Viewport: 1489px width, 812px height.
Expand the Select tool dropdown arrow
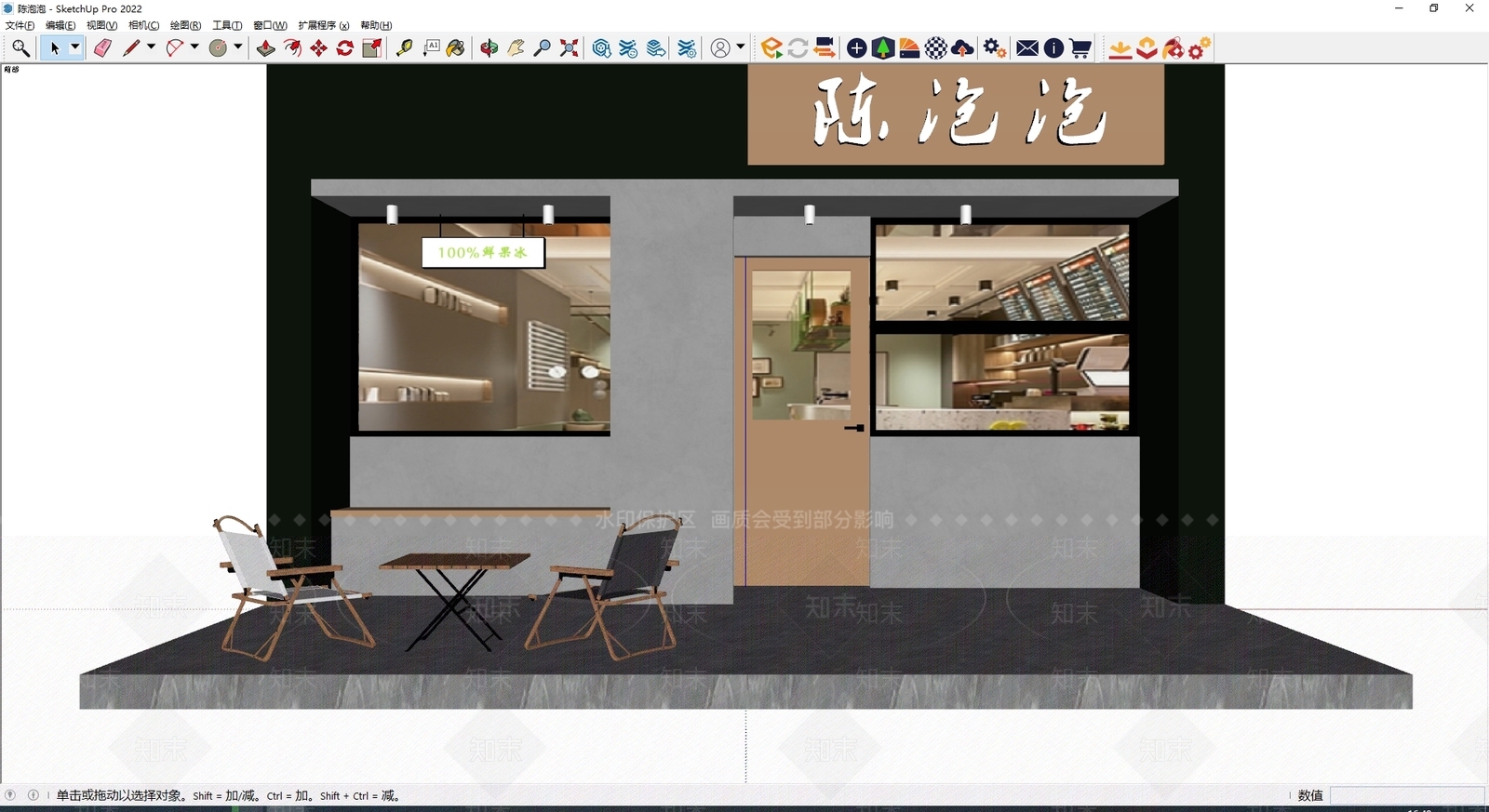tap(74, 47)
